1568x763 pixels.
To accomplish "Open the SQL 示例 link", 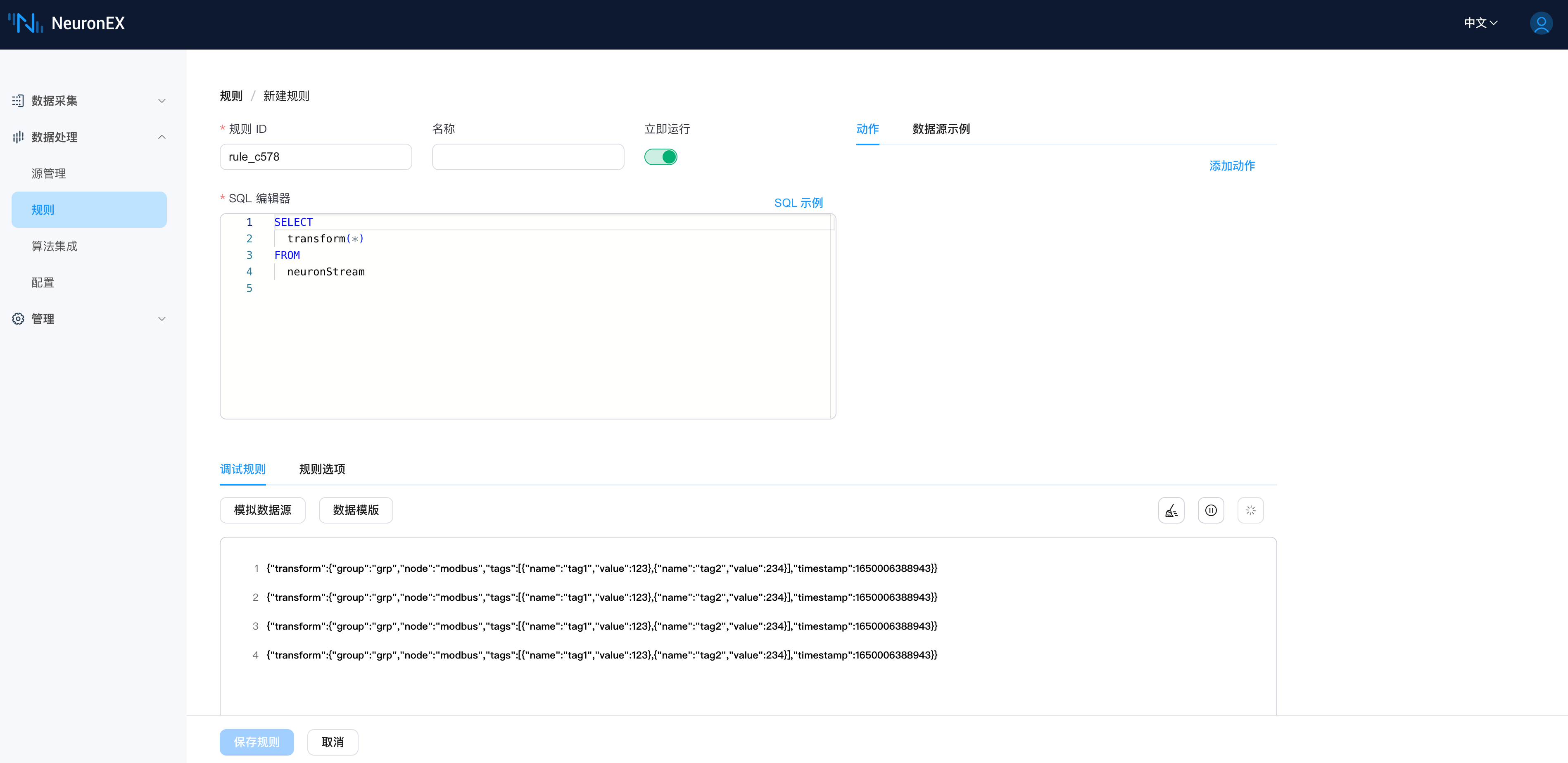I will click(798, 203).
